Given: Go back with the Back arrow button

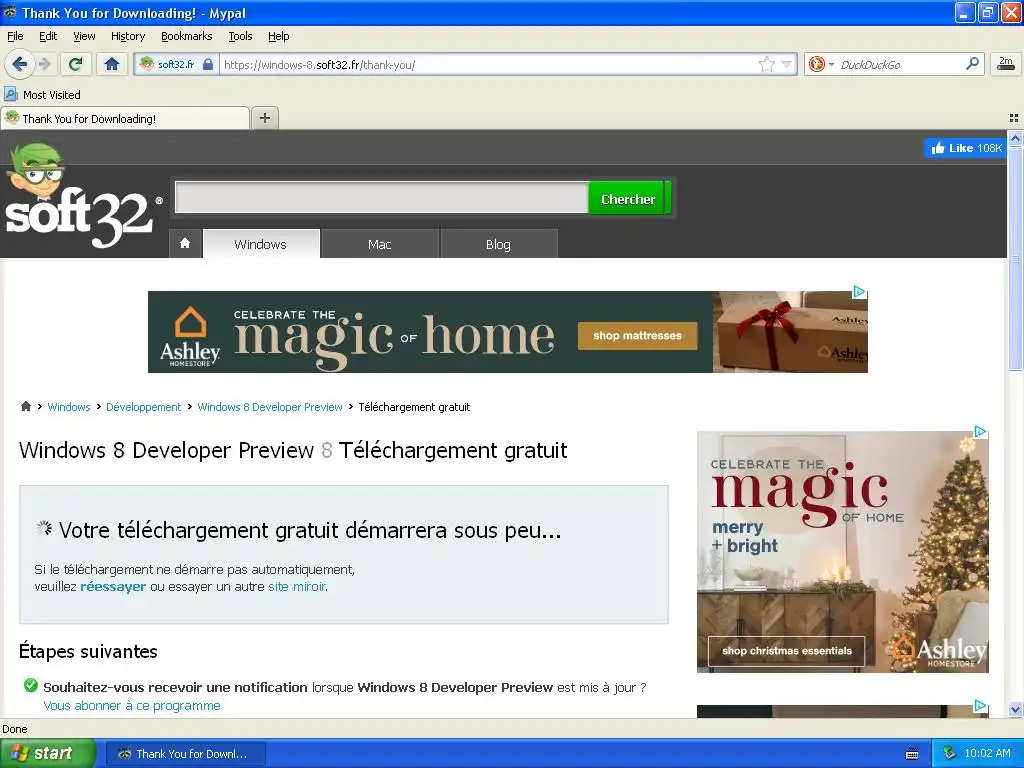Looking at the screenshot, I should (x=19, y=64).
